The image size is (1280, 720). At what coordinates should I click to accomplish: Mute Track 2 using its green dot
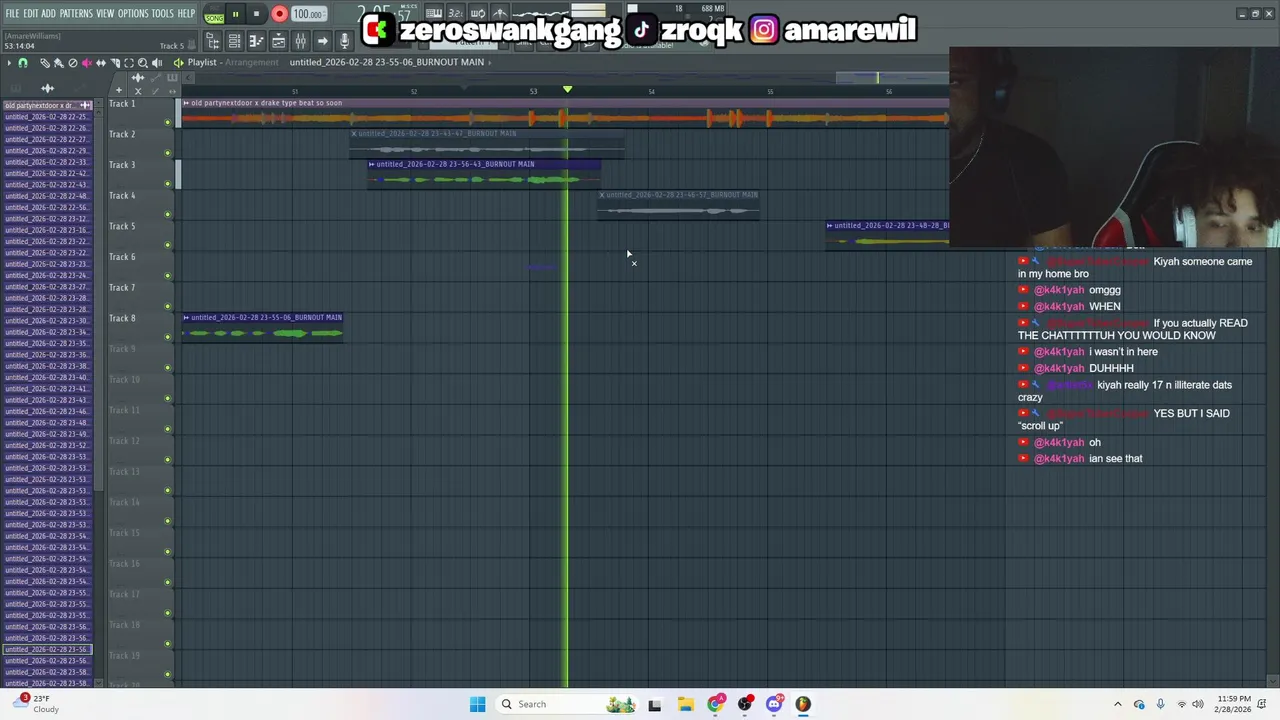click(168, 154)
